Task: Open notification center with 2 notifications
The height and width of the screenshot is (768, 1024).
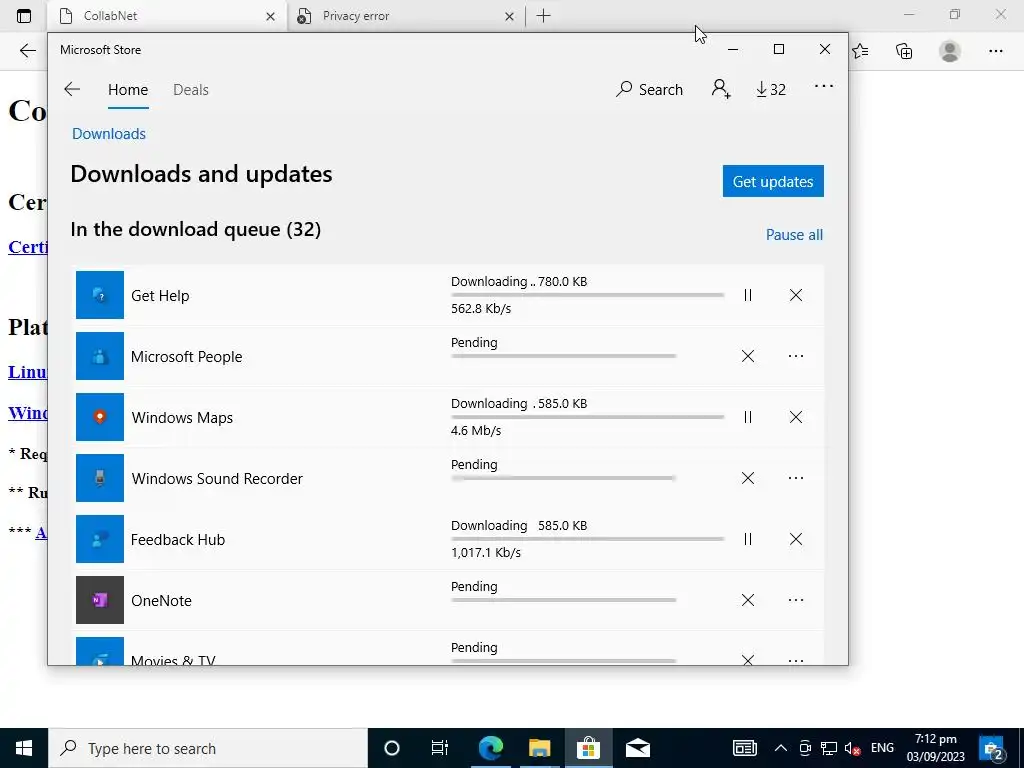Action: pyautogui.click(x=991, y=748)
